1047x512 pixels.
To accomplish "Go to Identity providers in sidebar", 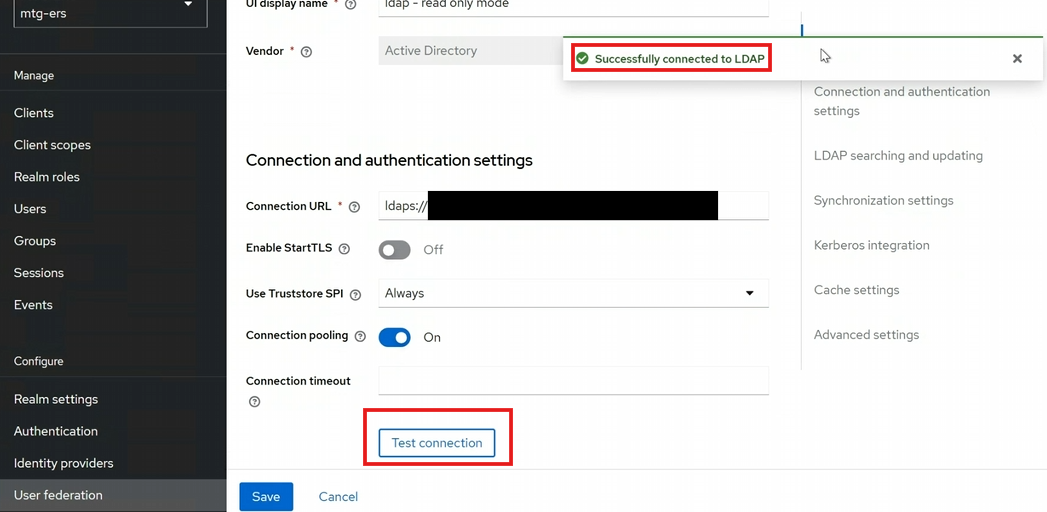I will tap(63, 463).
